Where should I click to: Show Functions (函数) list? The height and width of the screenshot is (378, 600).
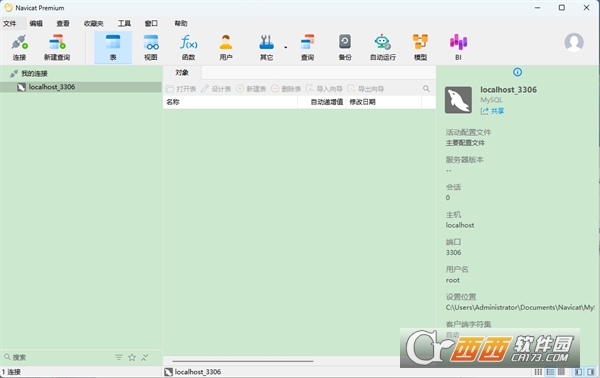click(x=188, y=47)
